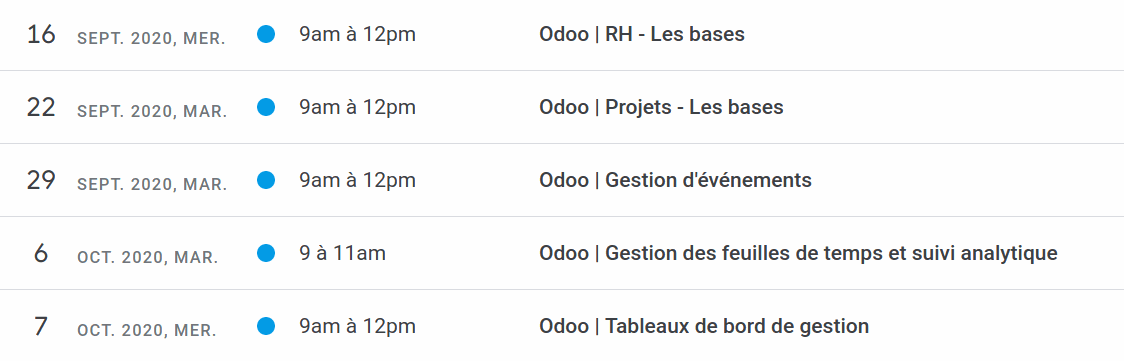This screenshot has width=1124, height=361.
Task: Open Gestion des feuilles de temps event
Action: coord(798,254)
